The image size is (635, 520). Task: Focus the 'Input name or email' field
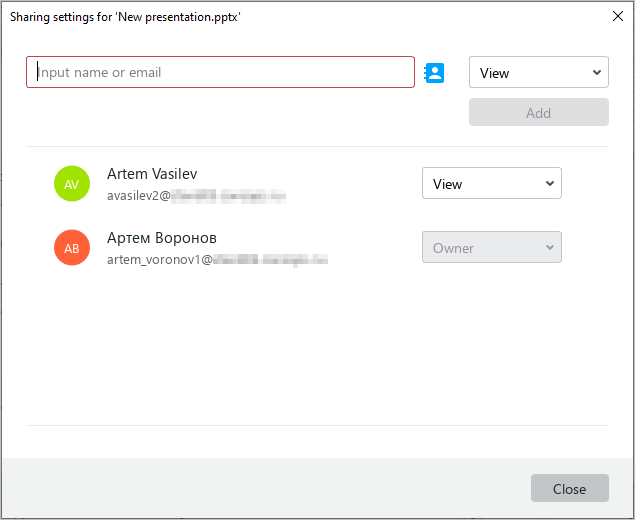click(x=220, y=72)
